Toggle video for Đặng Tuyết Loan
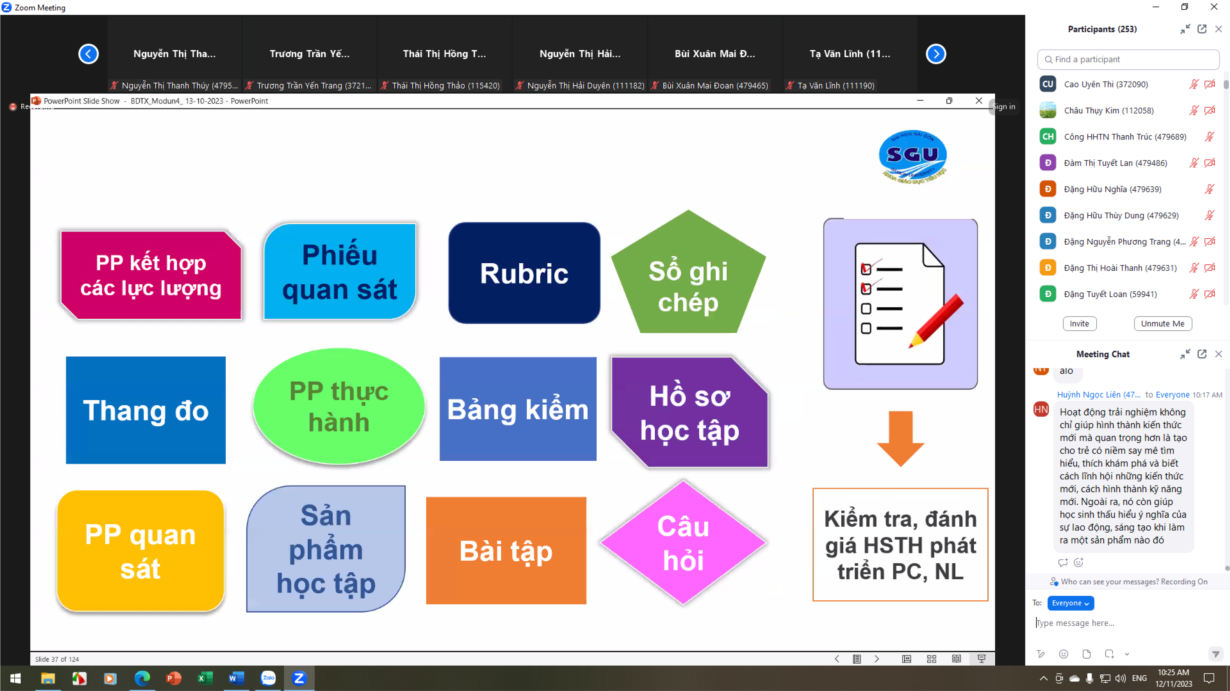This screenshot has width=1230, height=691. point(1210,294)
